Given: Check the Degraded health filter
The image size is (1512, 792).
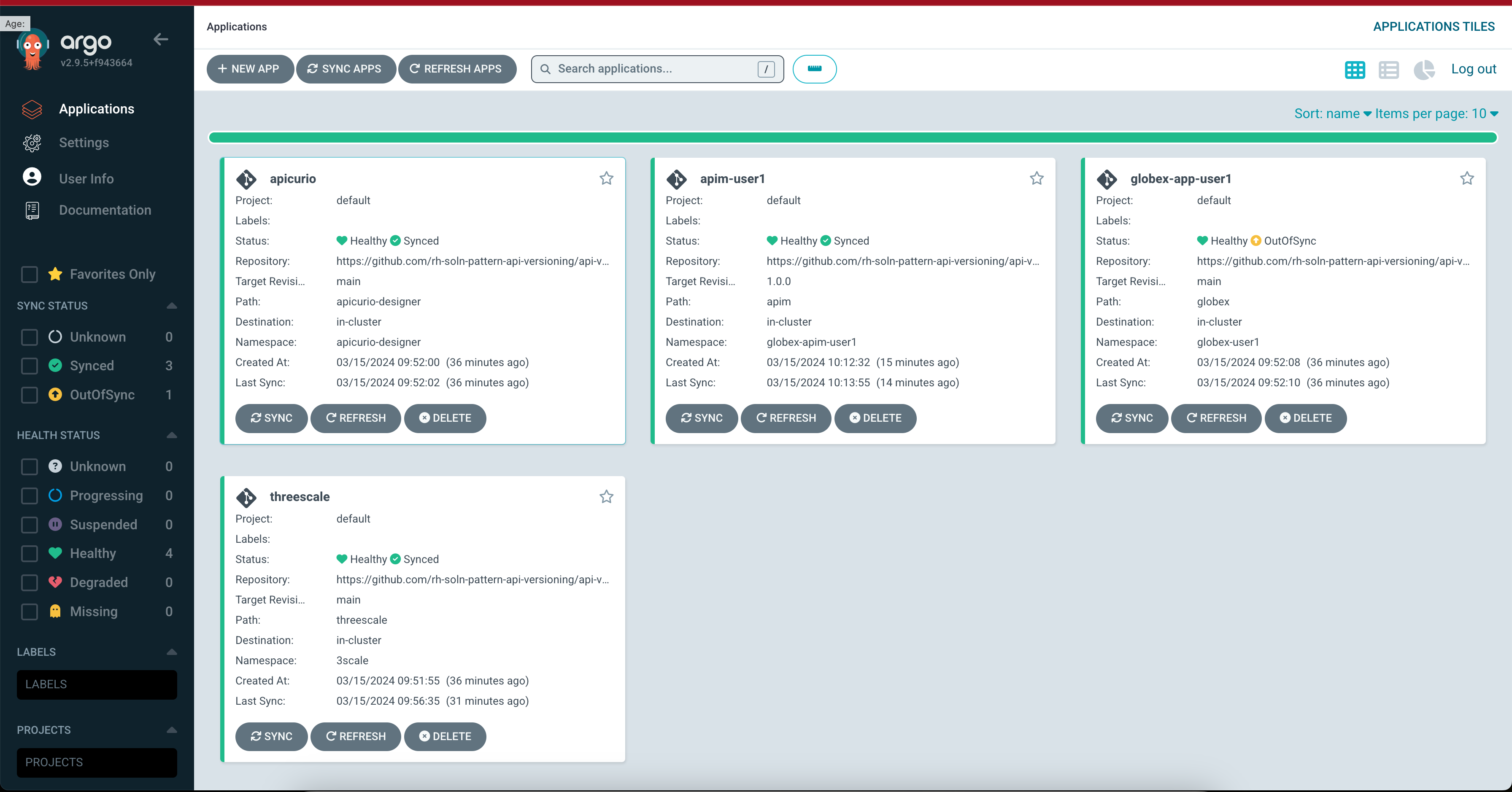Looking at the screenshot, I should click(30, 582).
